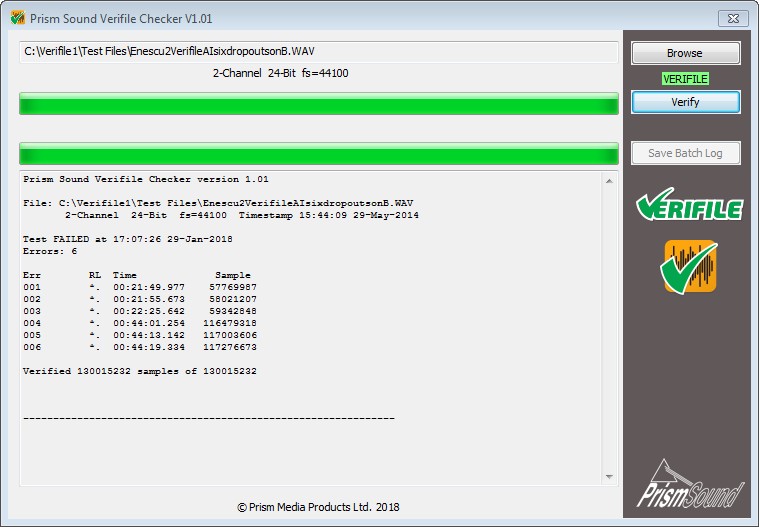Select the 'Errors: 6' line
The width and height of the screenshot is (759, 527).
[x=50, y=251]
